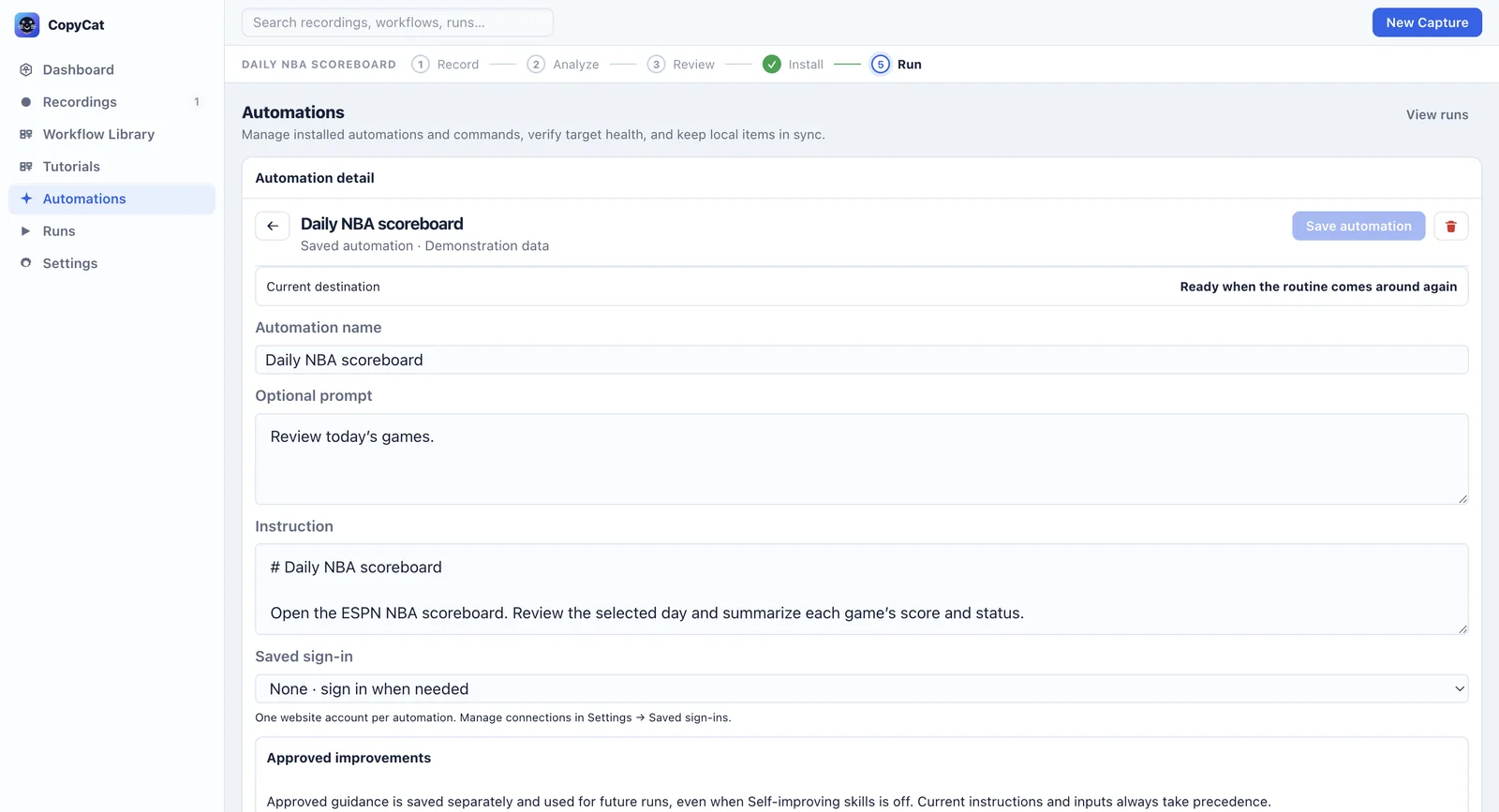1499x812 pixels.
Task: Delete automation with trash icon
Action: (1451, 226)
